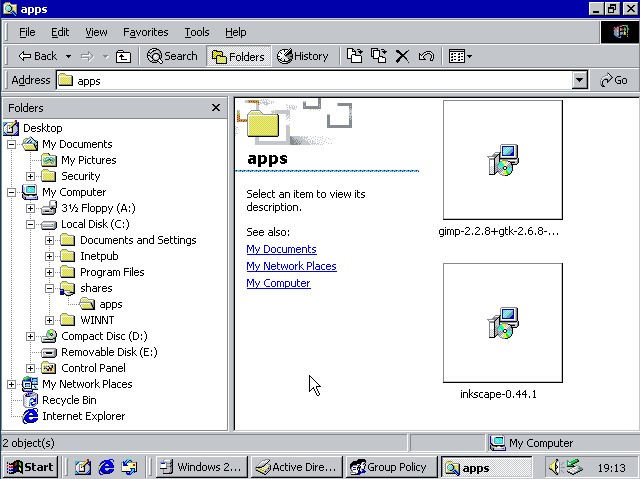Click the Delete toolbar icon
Screen dimensions: 640x479
(402, 56)
